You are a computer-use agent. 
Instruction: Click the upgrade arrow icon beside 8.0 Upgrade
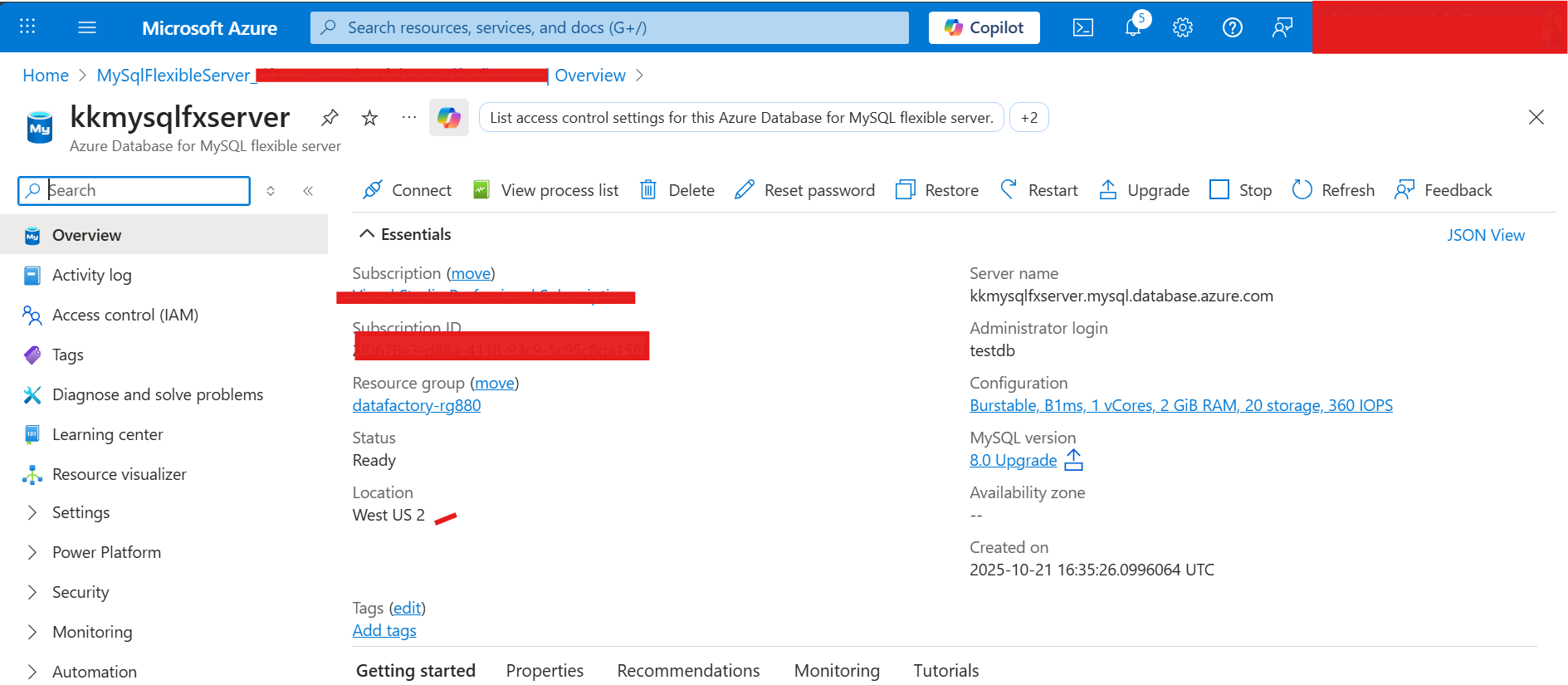(x=1074, y=460)
